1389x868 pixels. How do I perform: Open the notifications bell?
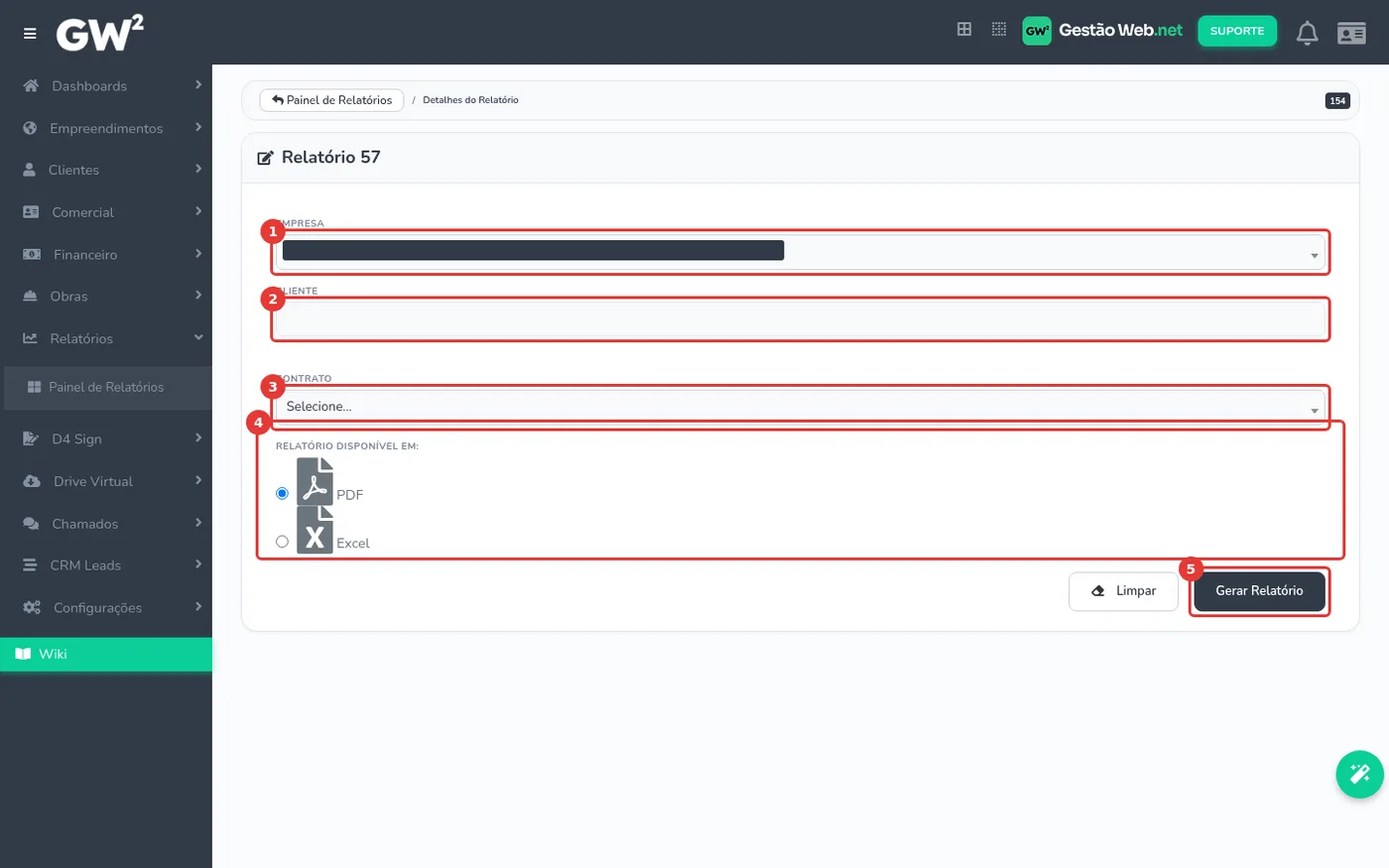pyautogui.click(x=1308, y=33)
